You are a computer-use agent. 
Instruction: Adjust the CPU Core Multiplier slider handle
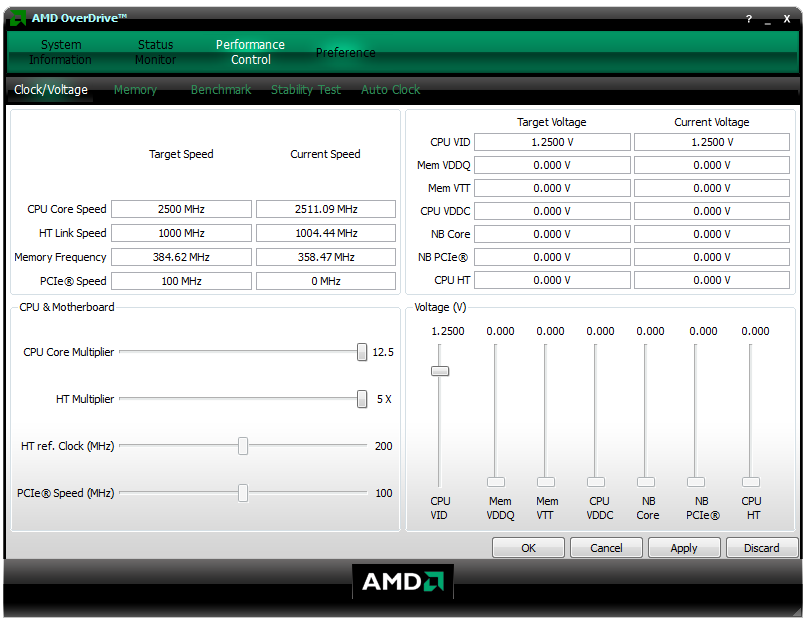point(362,352)
